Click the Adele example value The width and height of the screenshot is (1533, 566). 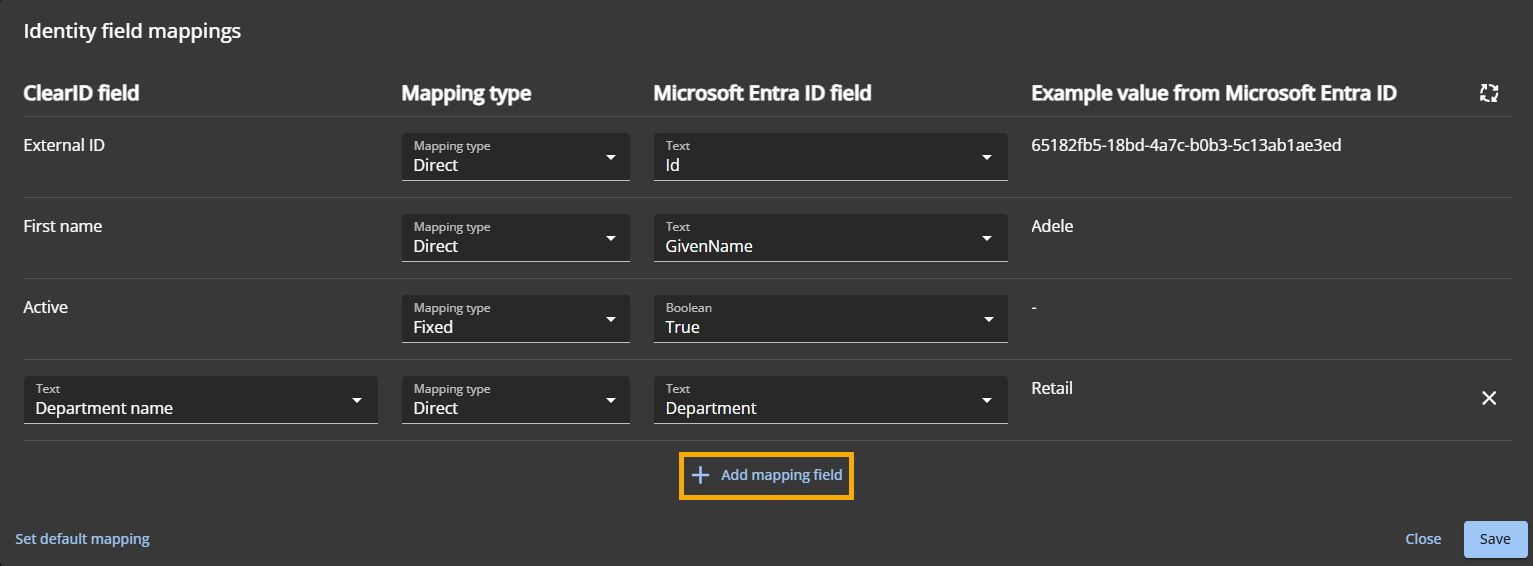click(1052, 226)
